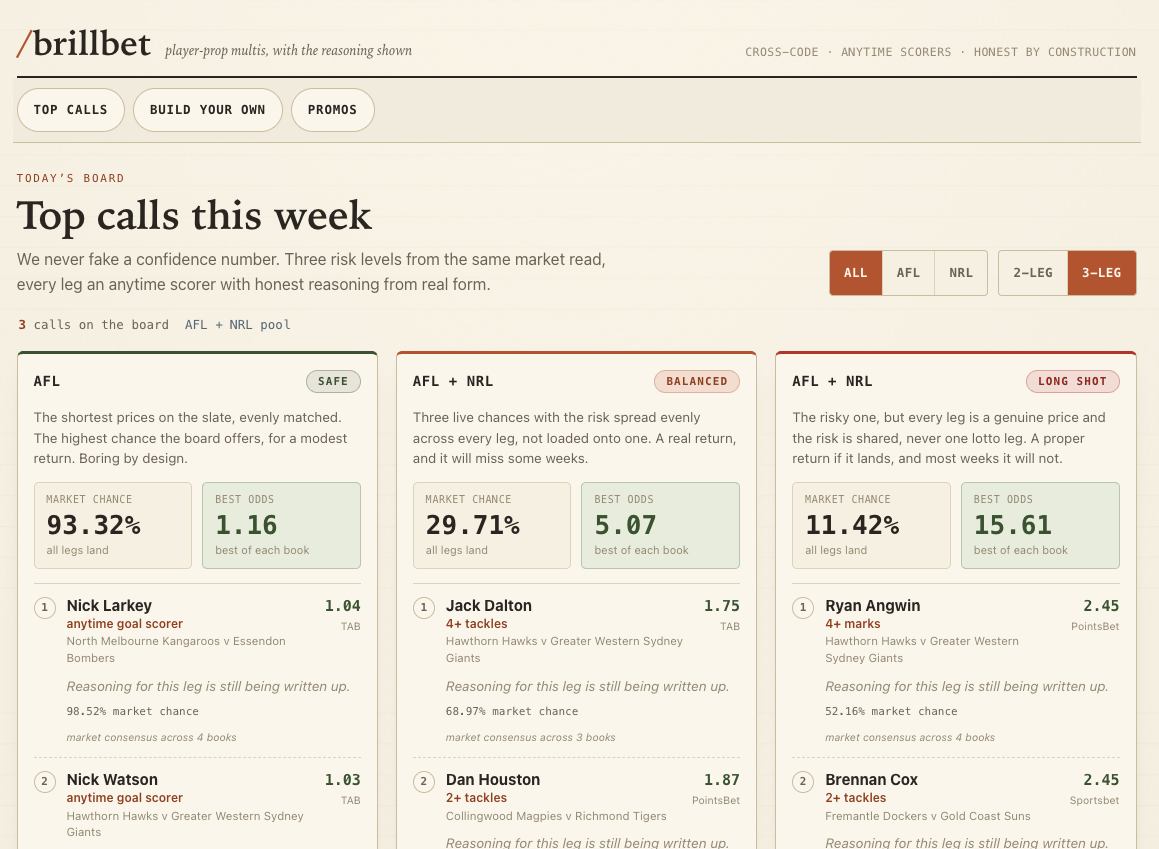Click 'market consensus across 3 books' note
Viewport: 1159px width, 849px height.
530,737
